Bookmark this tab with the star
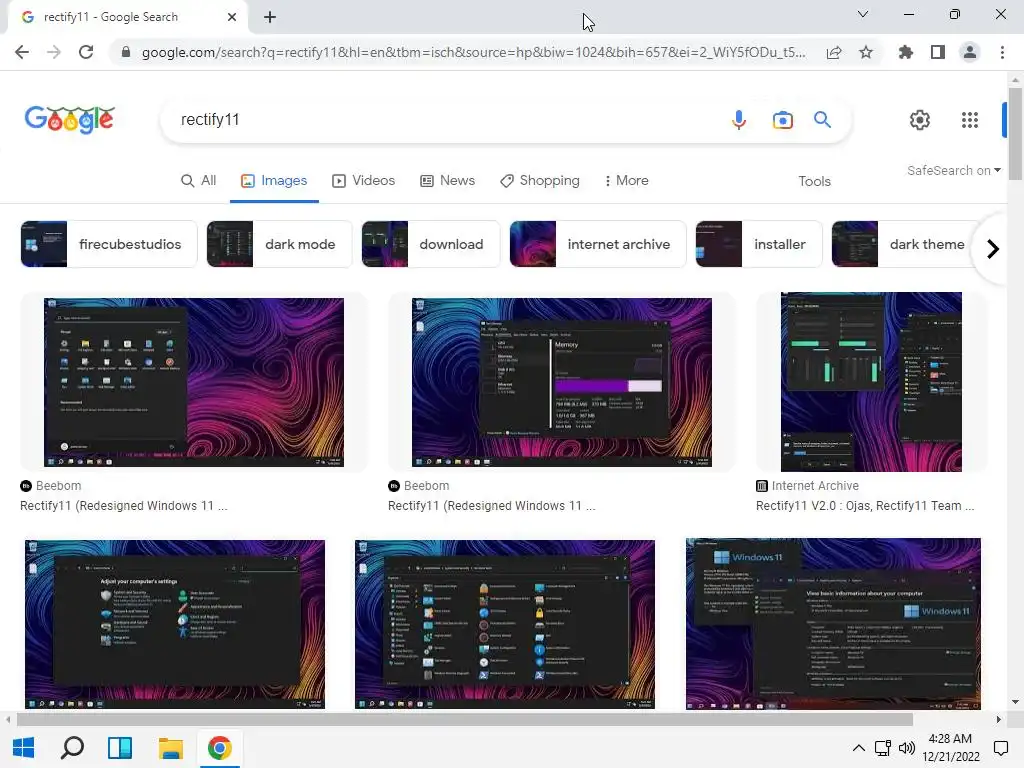This screenshot has height=768, width=1024. point(866,52)
